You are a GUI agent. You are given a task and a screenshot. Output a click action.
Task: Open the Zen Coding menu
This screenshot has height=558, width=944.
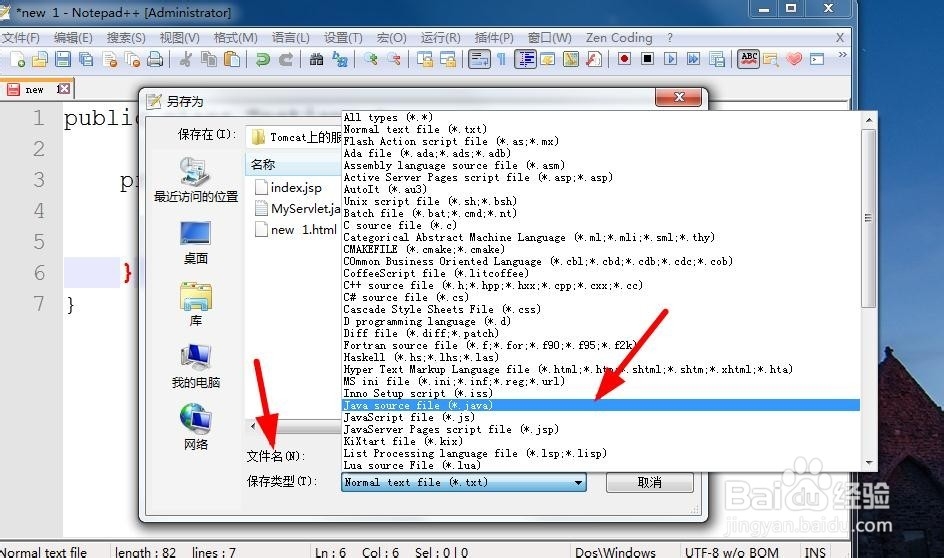pos(619,38)
